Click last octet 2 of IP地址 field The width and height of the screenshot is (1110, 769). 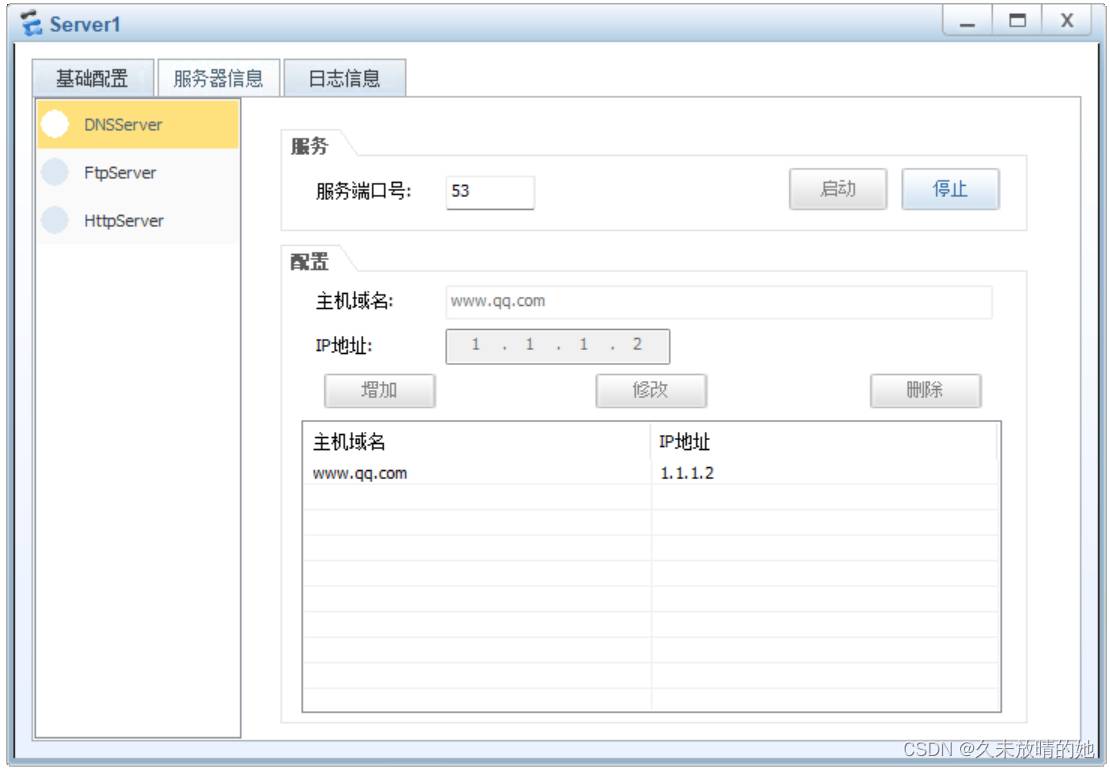pos(637,345)
